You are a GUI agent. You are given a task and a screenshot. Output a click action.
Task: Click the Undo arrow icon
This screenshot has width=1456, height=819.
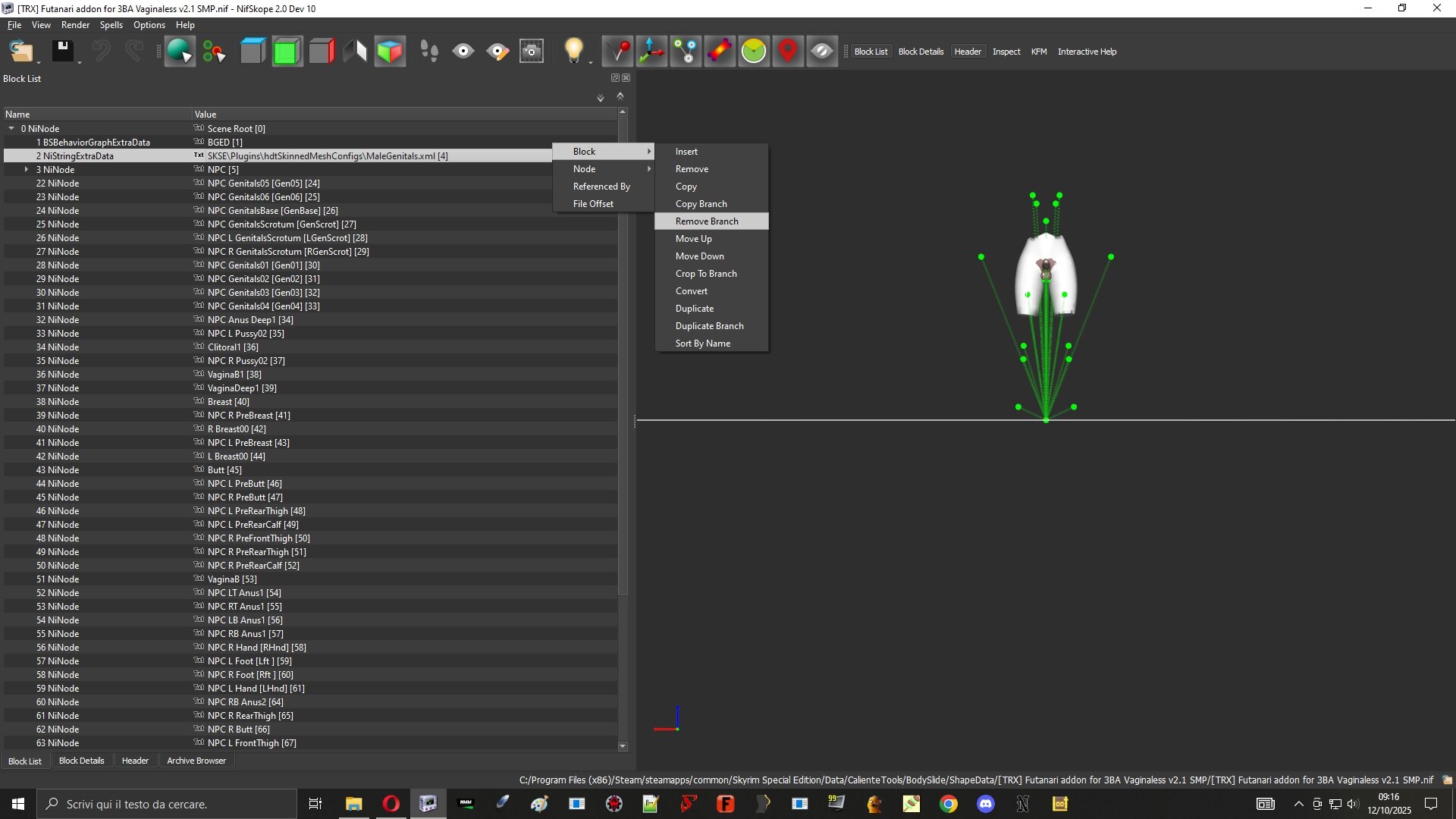(x=101, y=52)
